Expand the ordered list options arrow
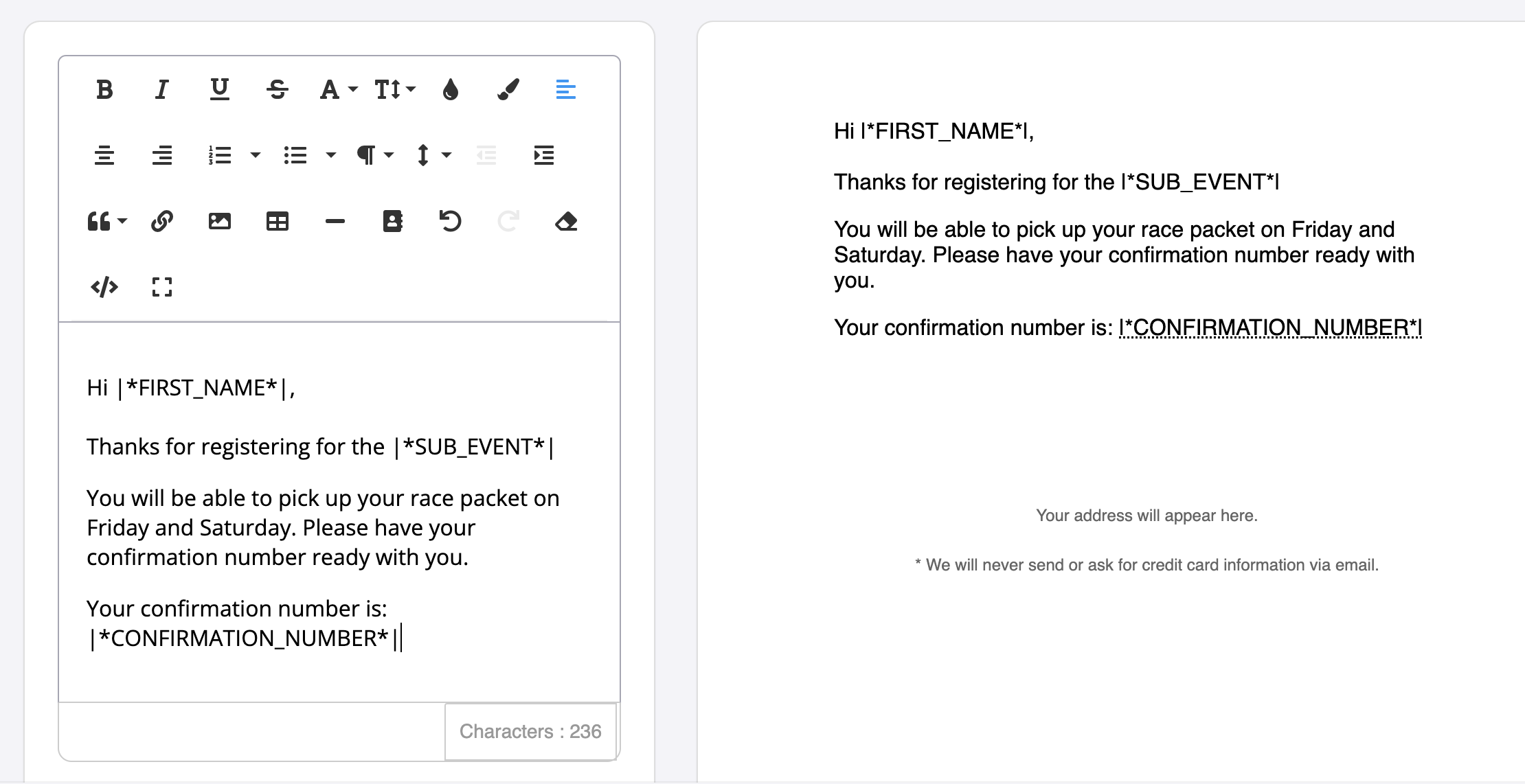This screenshot has width=1525, height=784. [x=256, y=155]
